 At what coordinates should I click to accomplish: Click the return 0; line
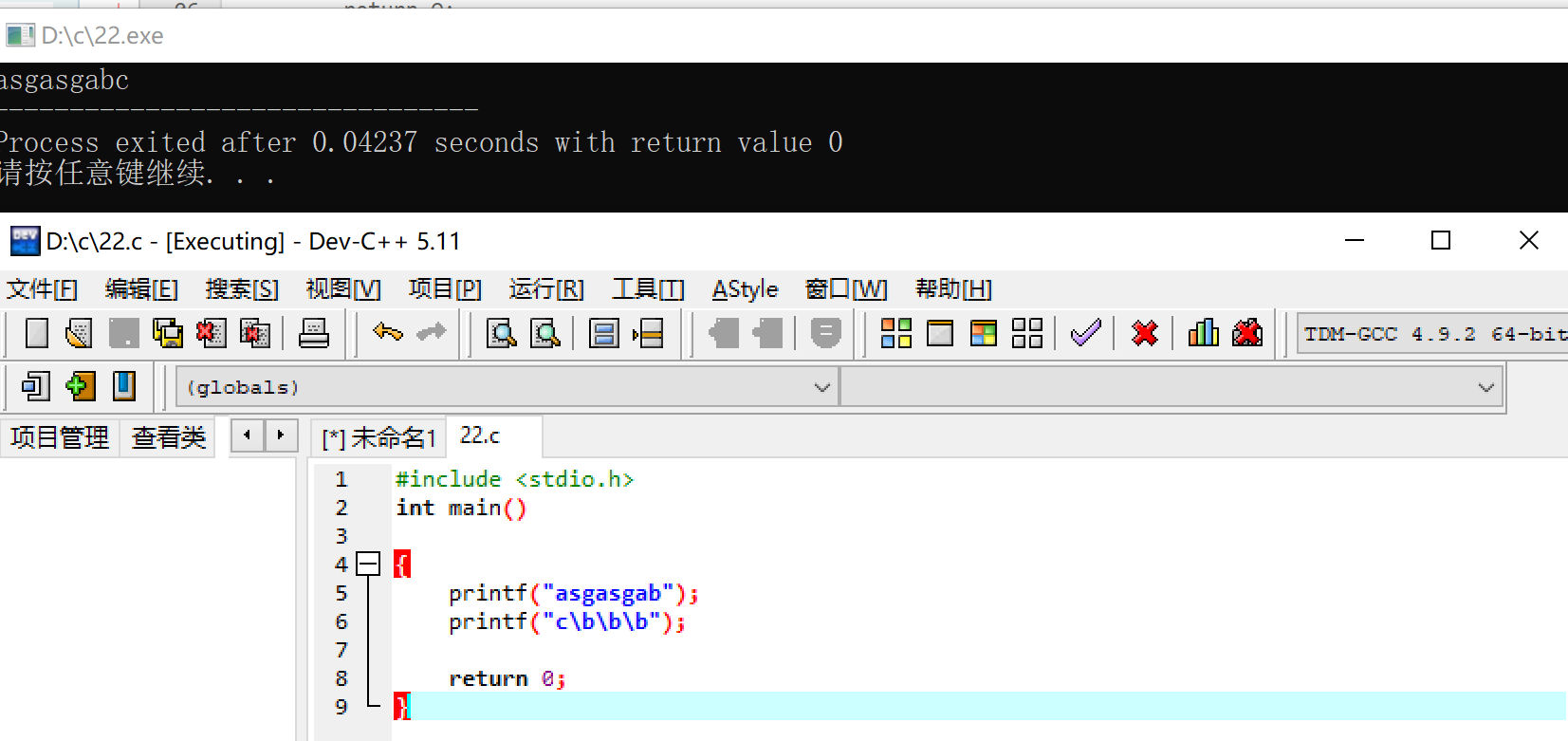[x=507, y=678]
